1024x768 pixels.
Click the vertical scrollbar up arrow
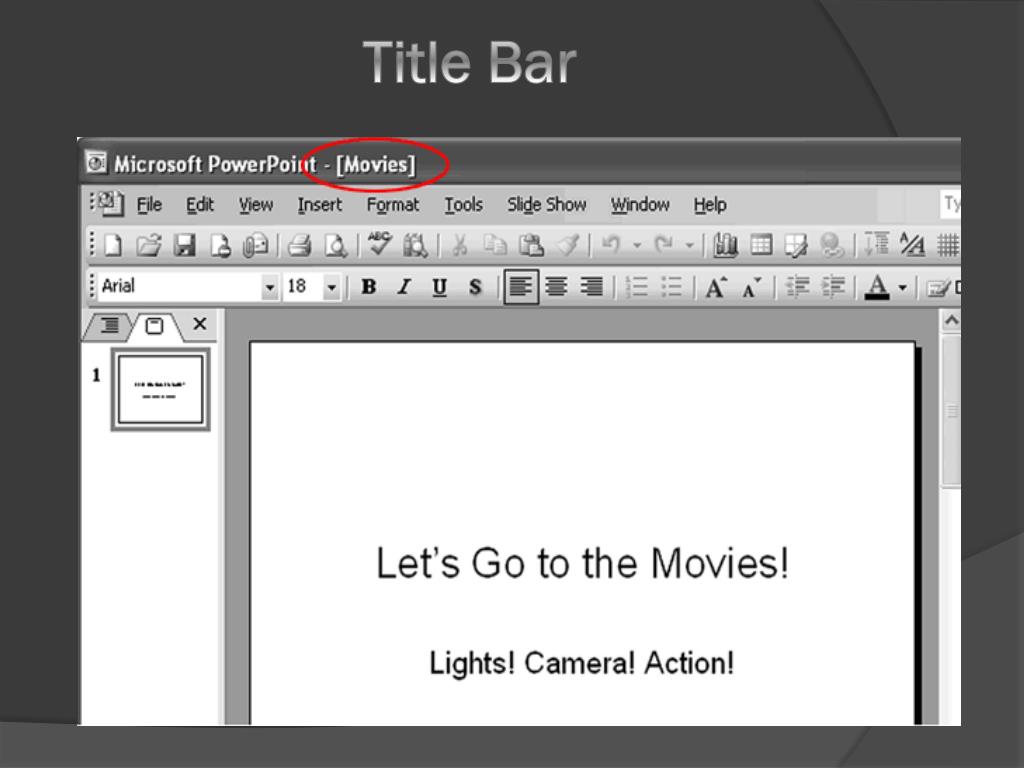[x=951, y=321]
